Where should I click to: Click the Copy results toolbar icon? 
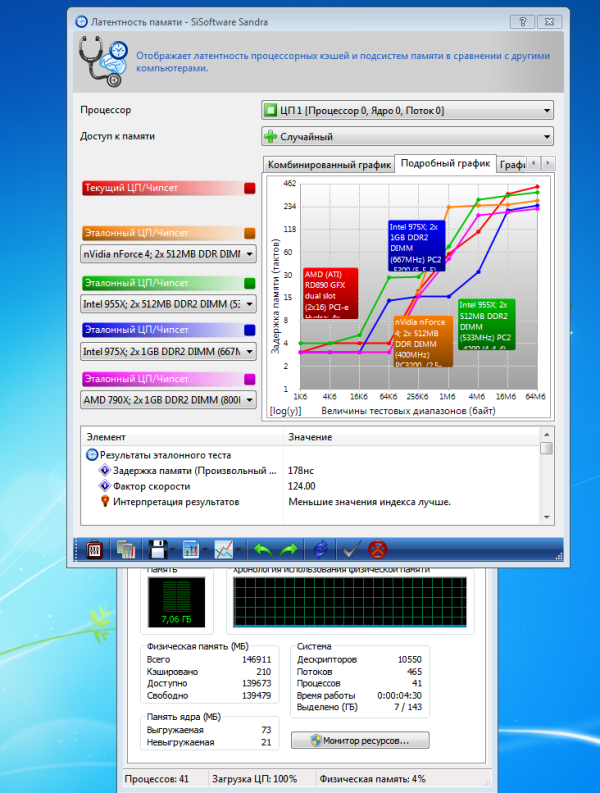click(125, 548)
